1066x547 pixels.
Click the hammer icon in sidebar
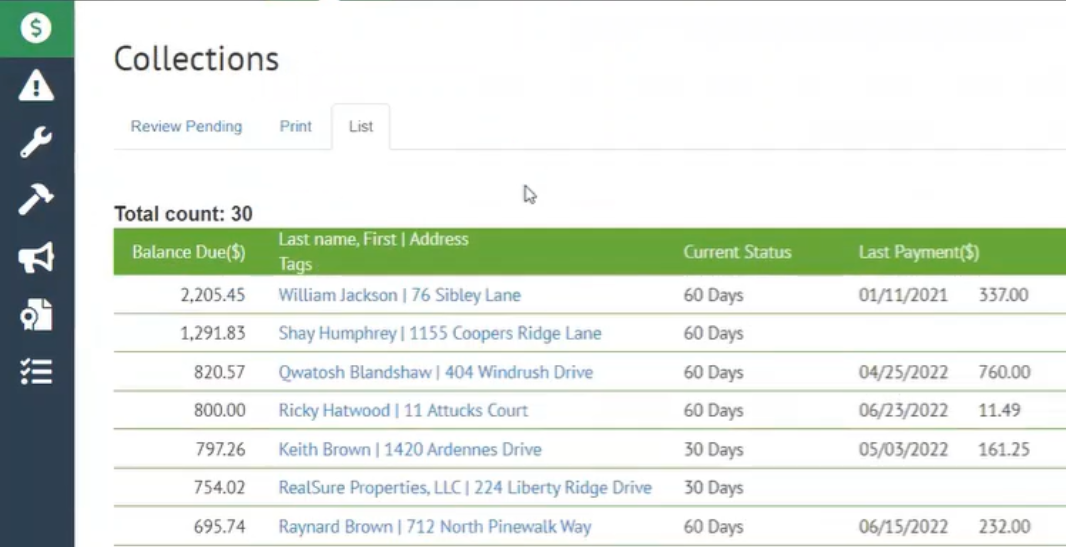point(36,200)
